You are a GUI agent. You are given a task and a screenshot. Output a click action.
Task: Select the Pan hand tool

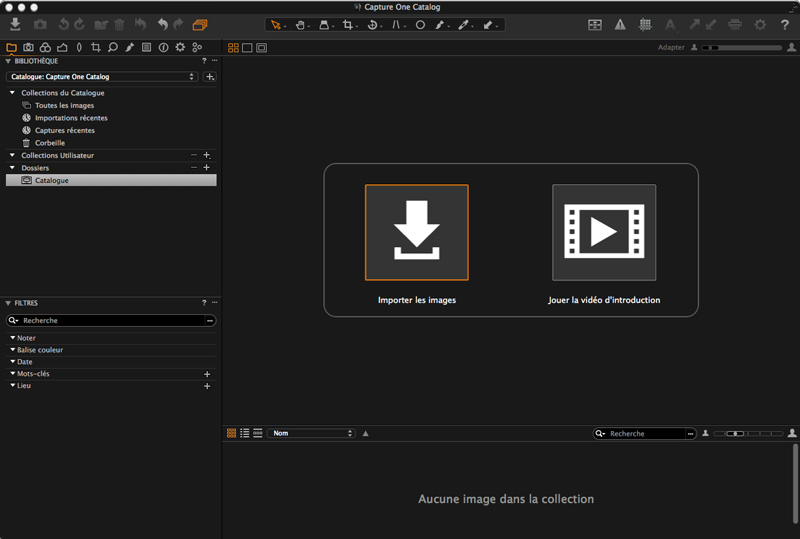(x=301, y=24)
